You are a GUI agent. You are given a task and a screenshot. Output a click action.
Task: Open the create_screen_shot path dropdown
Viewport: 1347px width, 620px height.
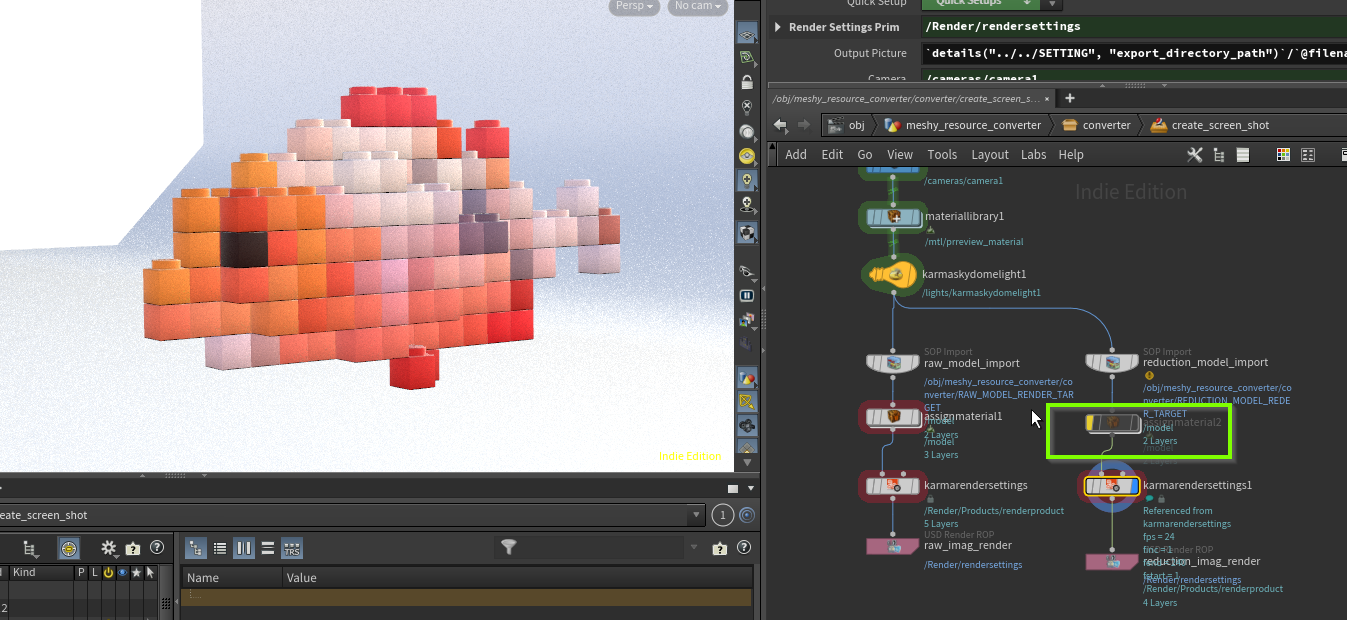696,516
